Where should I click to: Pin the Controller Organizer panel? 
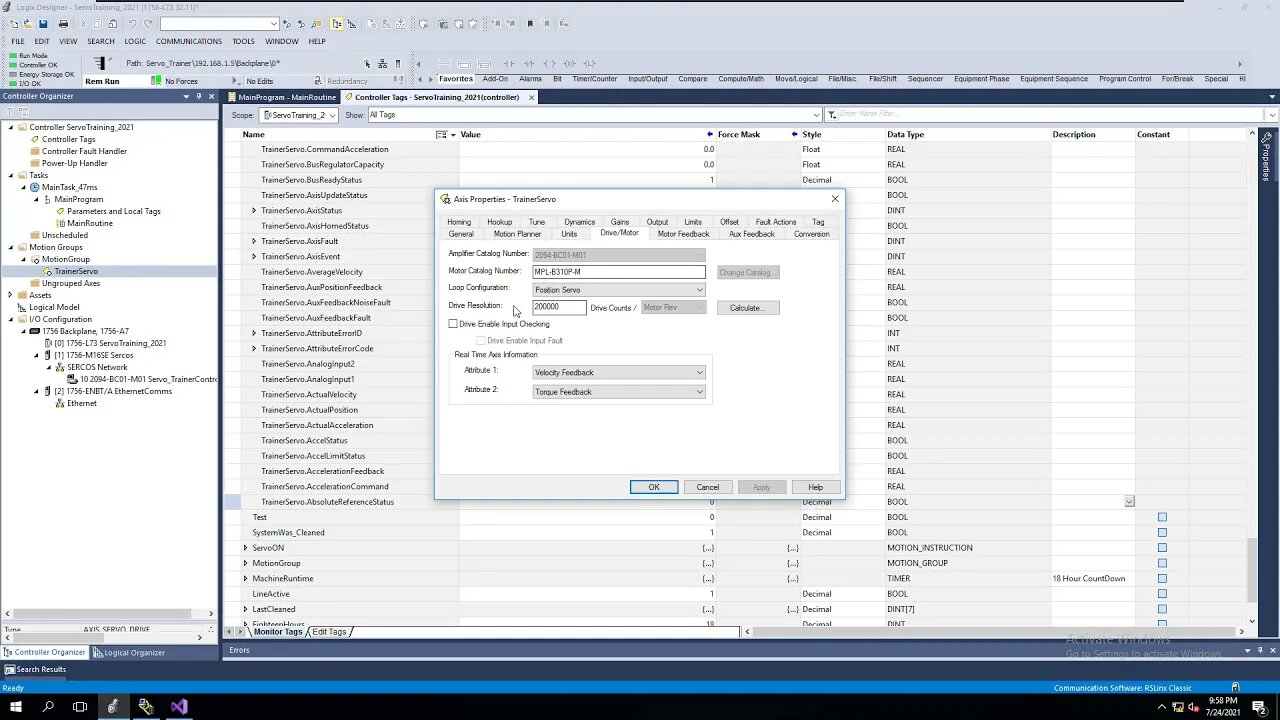click(x=198, y=96)
